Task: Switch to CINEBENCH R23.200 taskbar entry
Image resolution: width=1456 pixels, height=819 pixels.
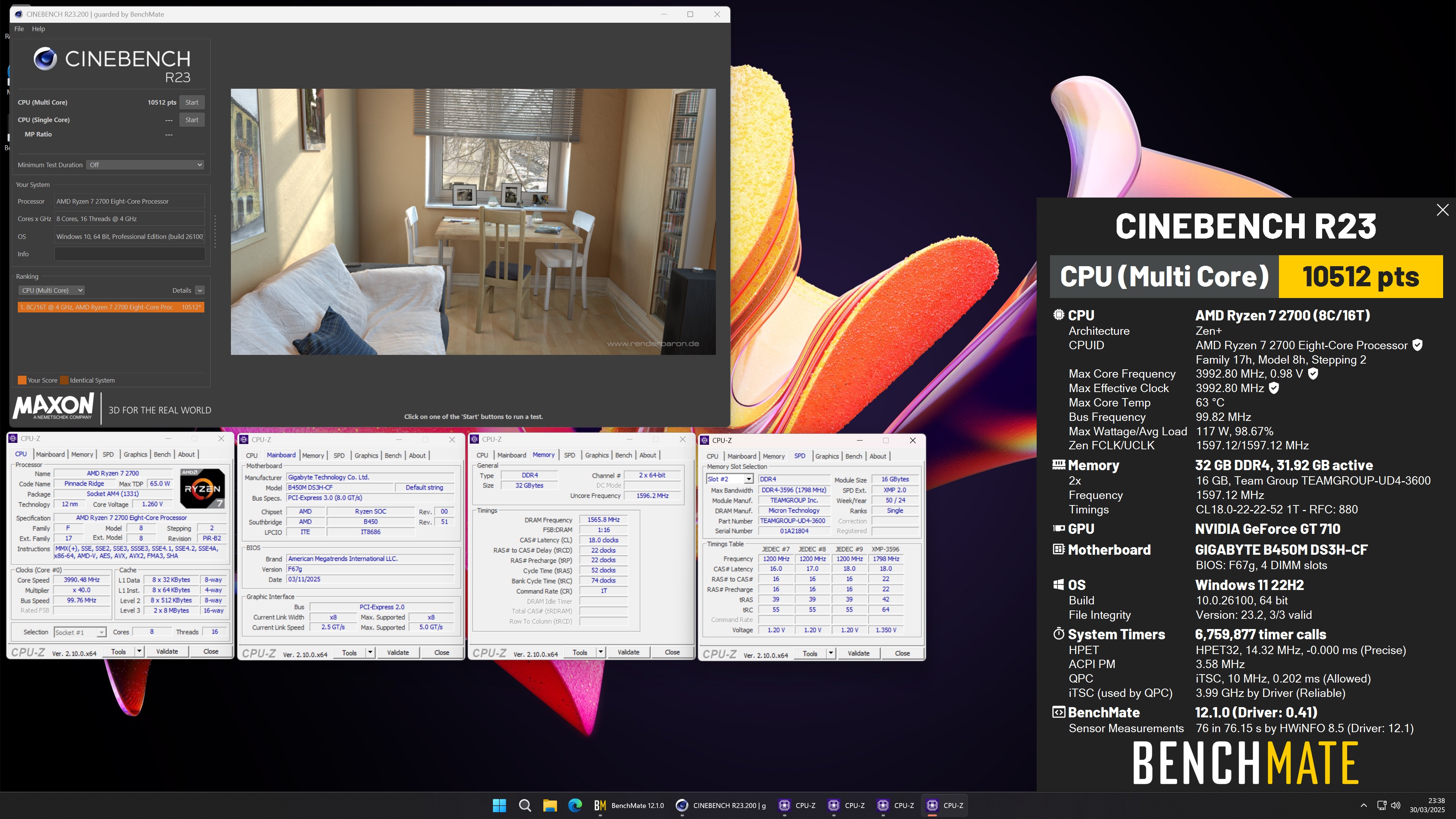Action: point(721,805)
